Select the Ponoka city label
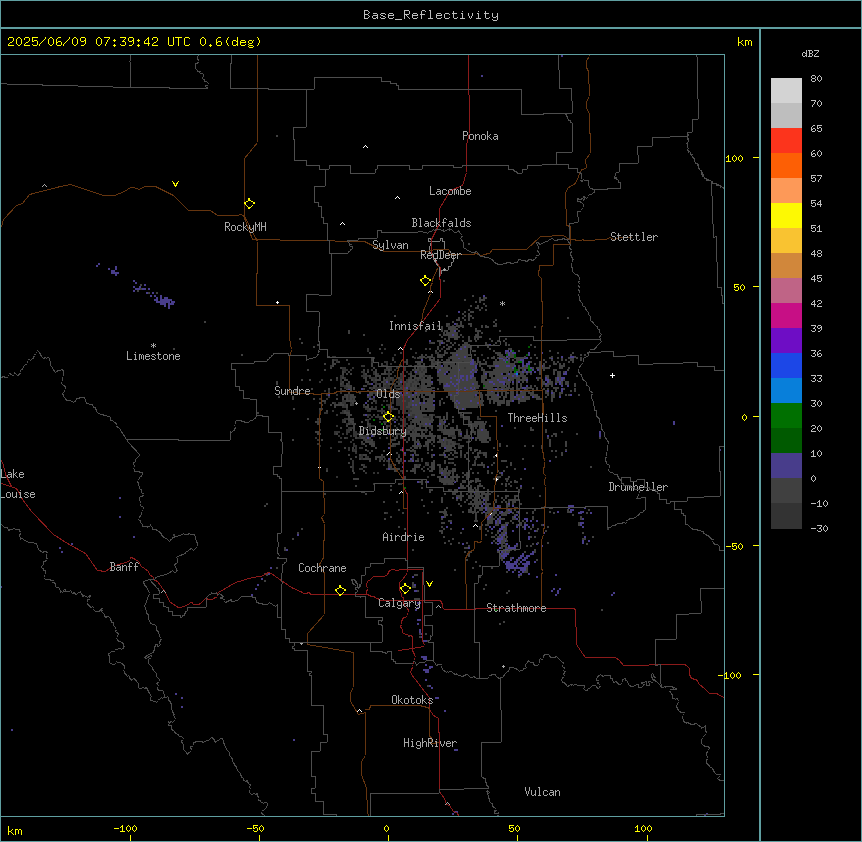The image size is (862, 842). click(480, 136)
